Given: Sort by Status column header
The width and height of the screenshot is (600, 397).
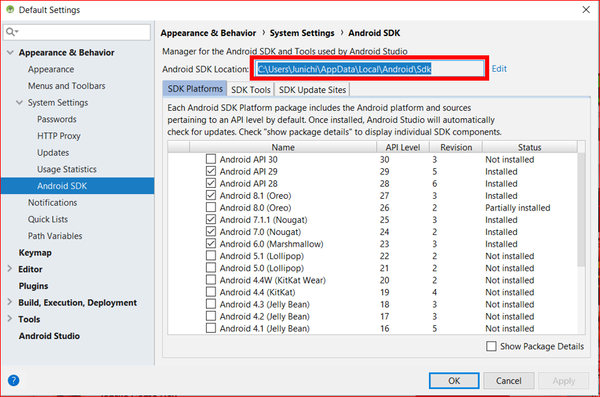Looking at the screenshot, I should (529, 147).
